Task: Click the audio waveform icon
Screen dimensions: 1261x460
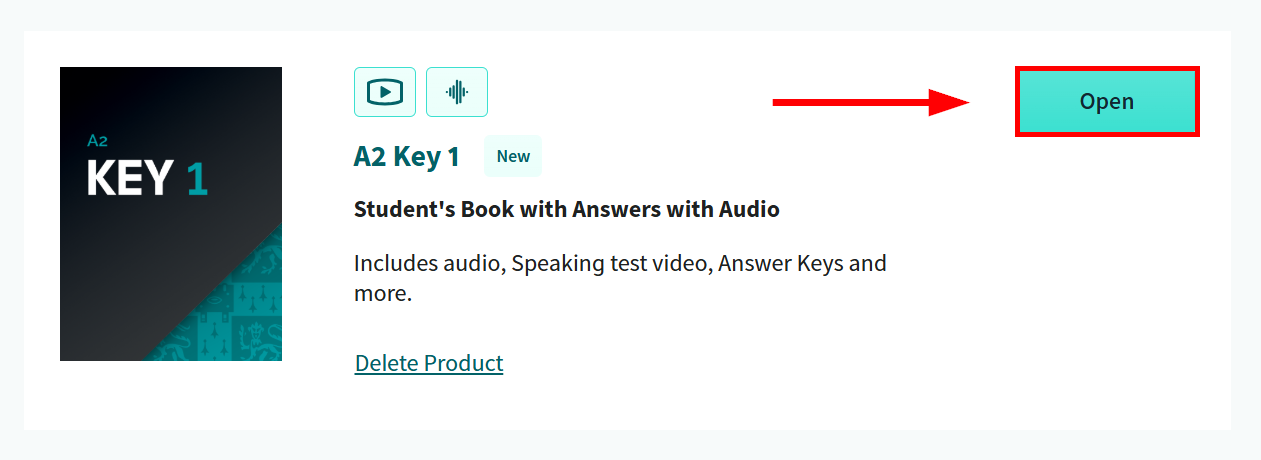Action: (457, 92)
